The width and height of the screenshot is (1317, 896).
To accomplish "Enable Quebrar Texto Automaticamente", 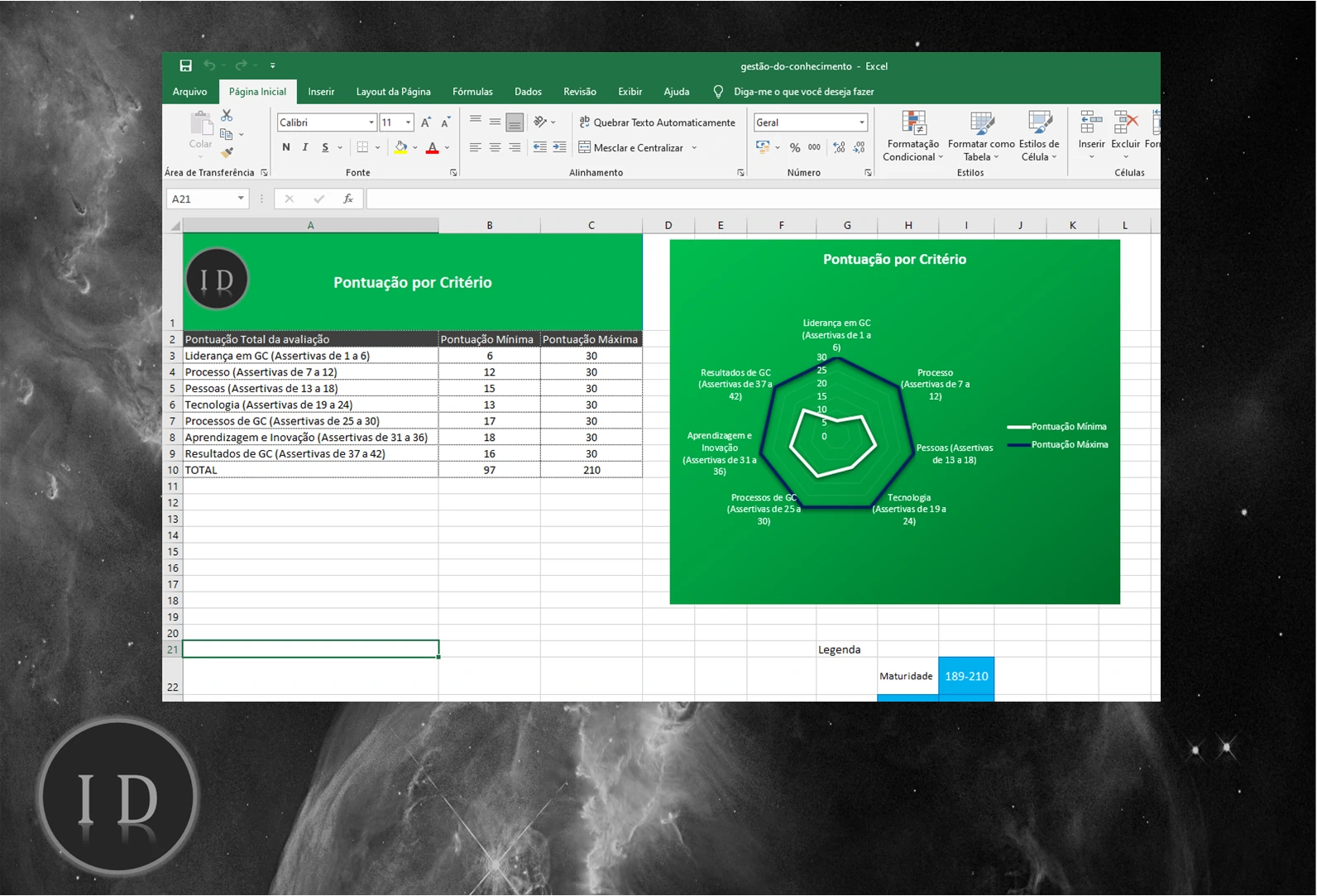I will pyautogui.click(x=657, y=122).
